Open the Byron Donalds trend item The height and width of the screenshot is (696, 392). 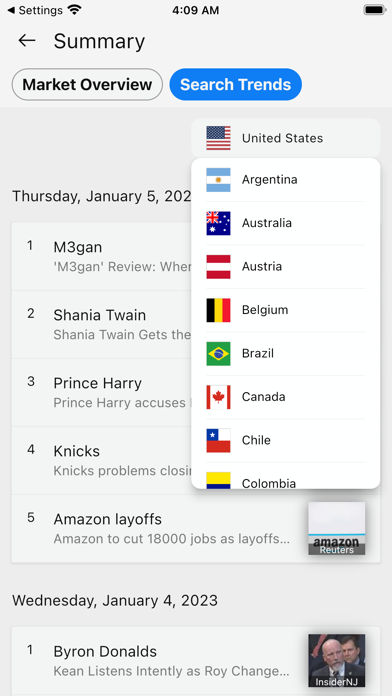(x=196, y=661)
